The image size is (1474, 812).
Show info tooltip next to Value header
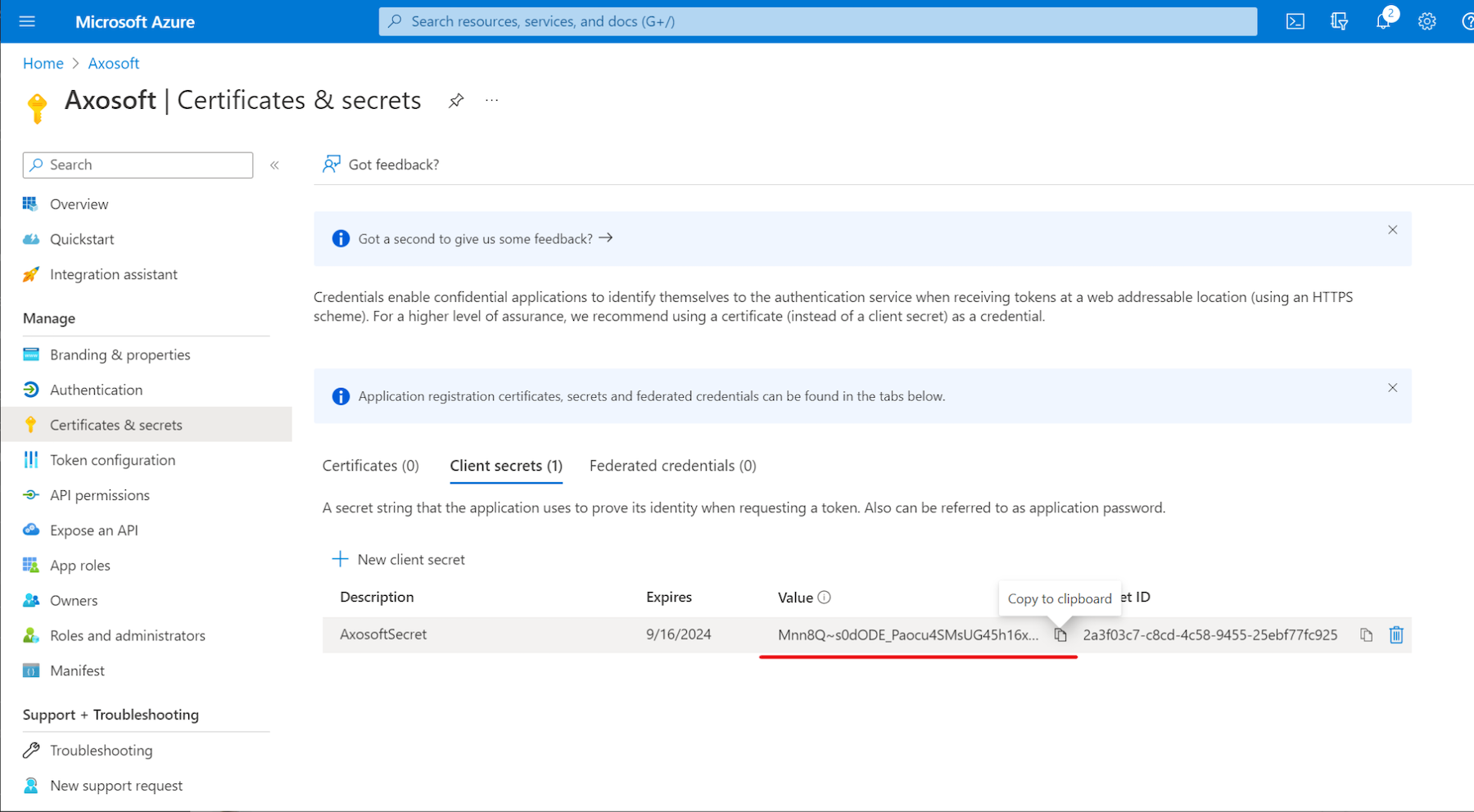coord(825,598)
